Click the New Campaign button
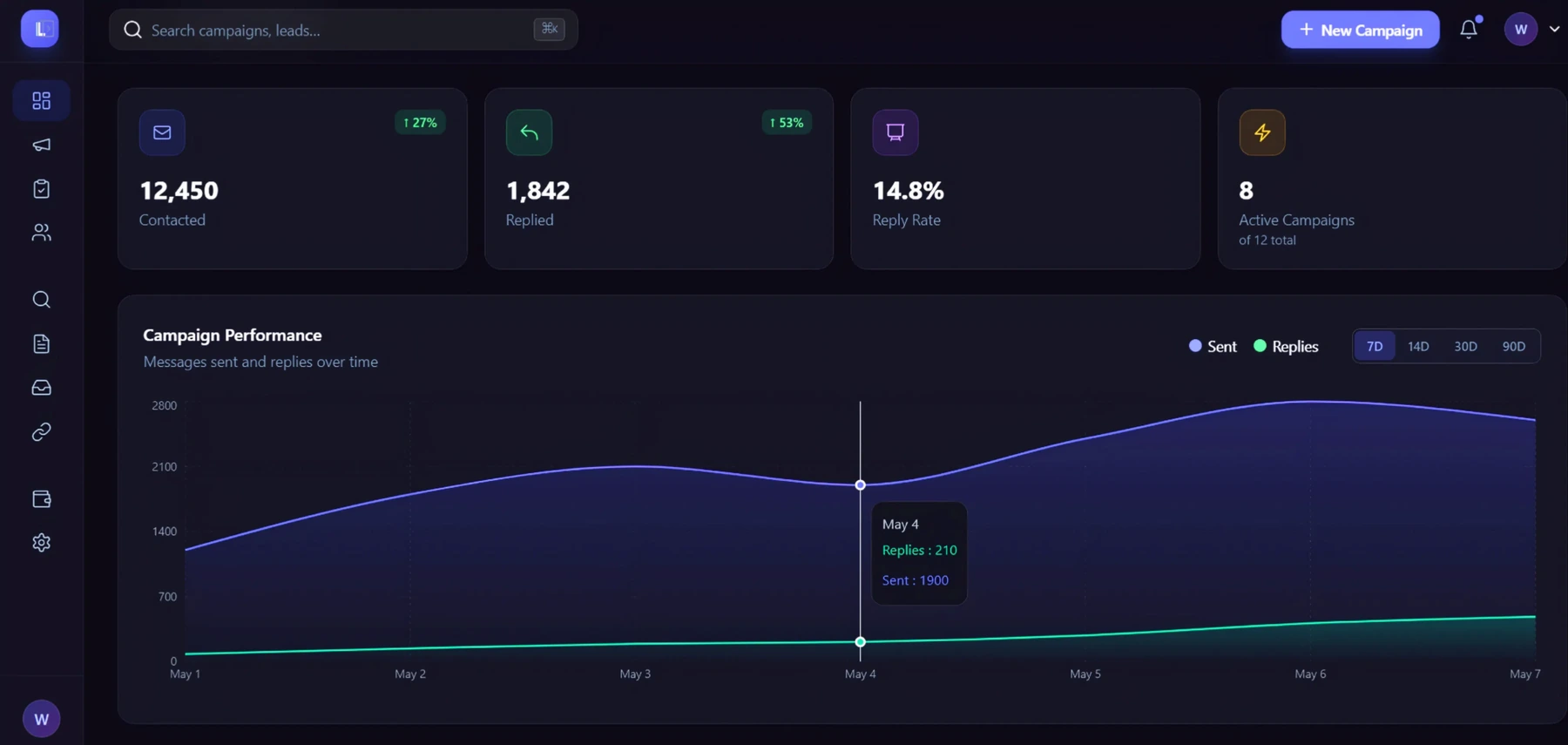The width and height of the screenshot is (1568, 745). point(1360,30)
